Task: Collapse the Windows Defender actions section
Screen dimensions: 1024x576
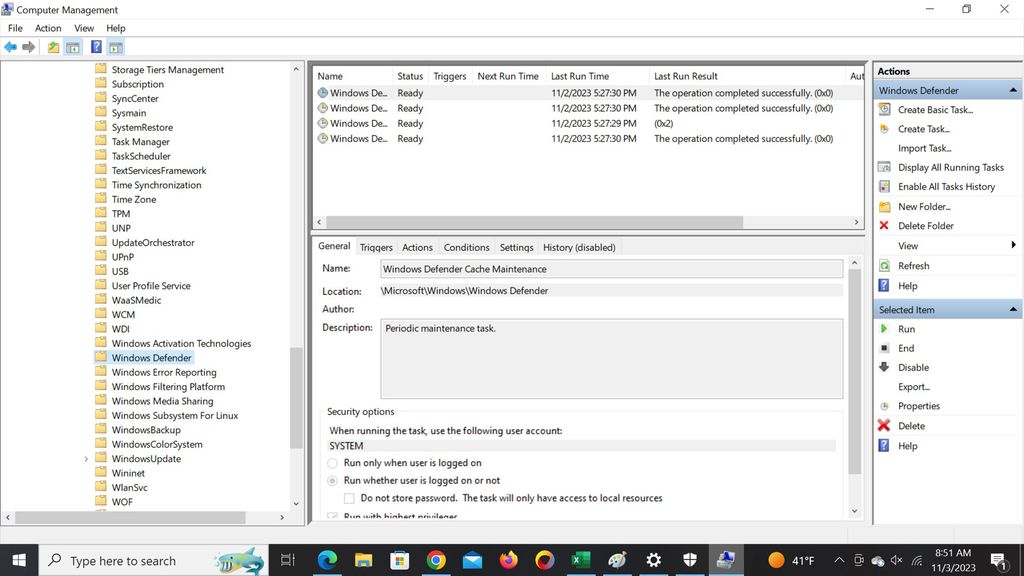Action: 1011,89
